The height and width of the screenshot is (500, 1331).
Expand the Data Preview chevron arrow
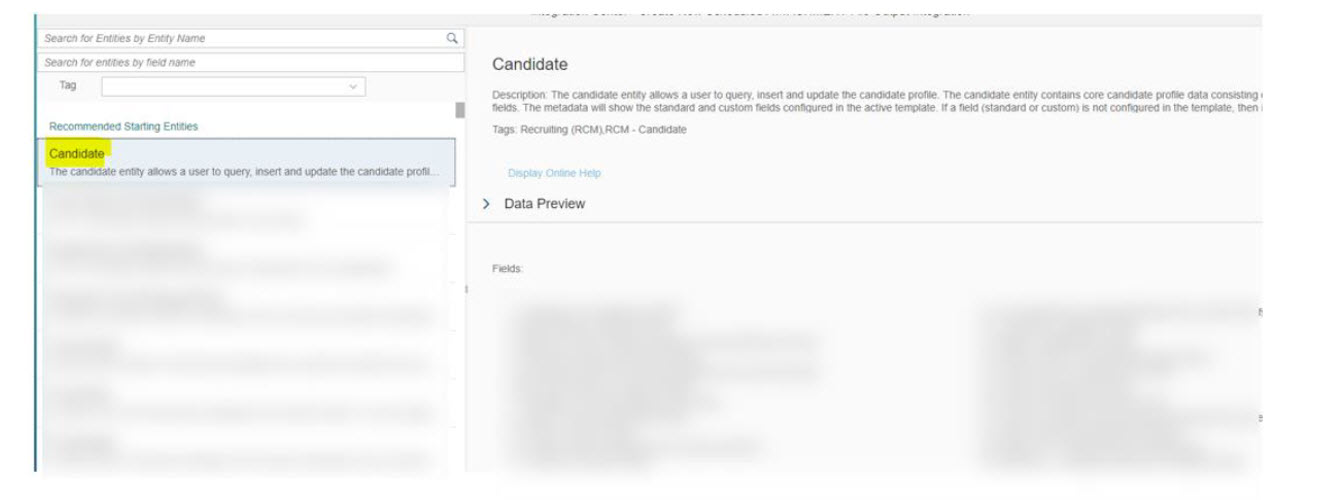point(487,204)
